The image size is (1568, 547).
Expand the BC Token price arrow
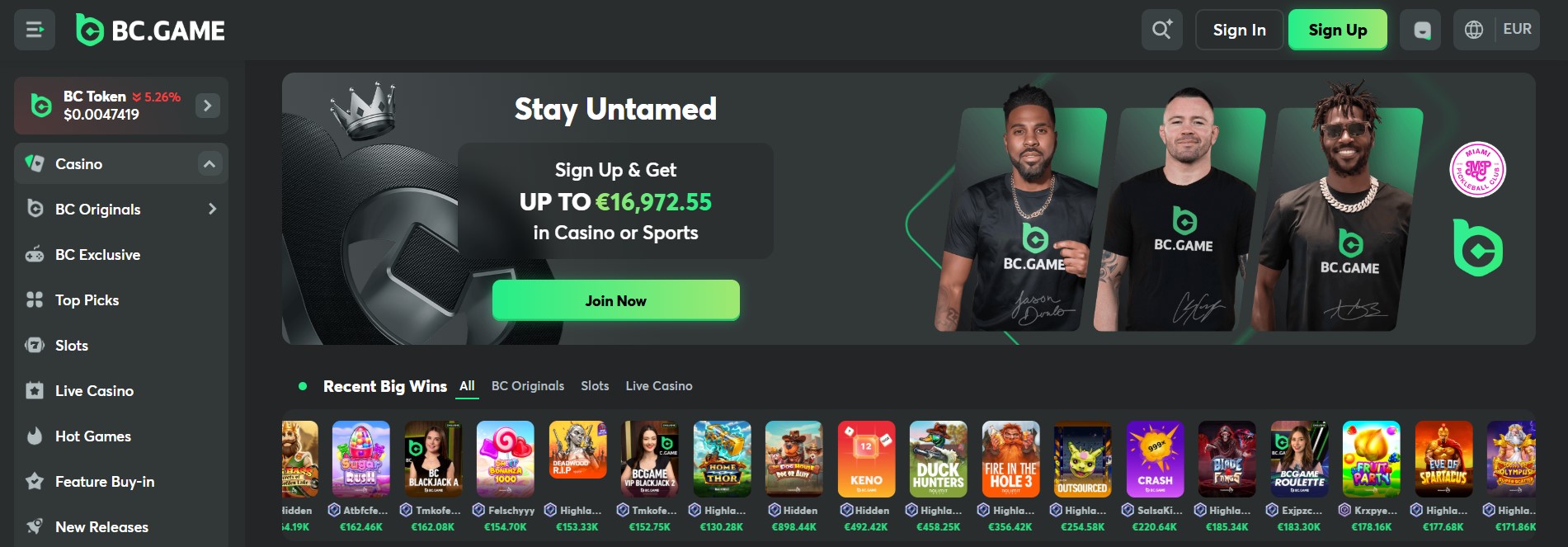click(x=207, y=106)
